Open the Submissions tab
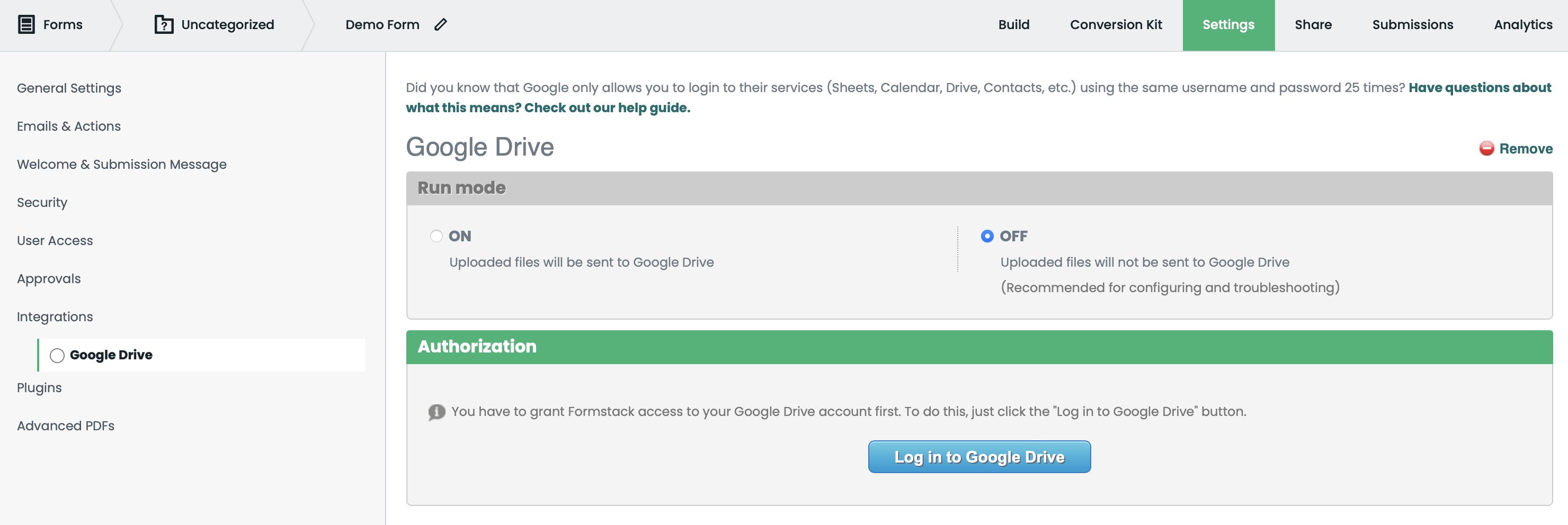The image size is (1568, 525). 1412,25
